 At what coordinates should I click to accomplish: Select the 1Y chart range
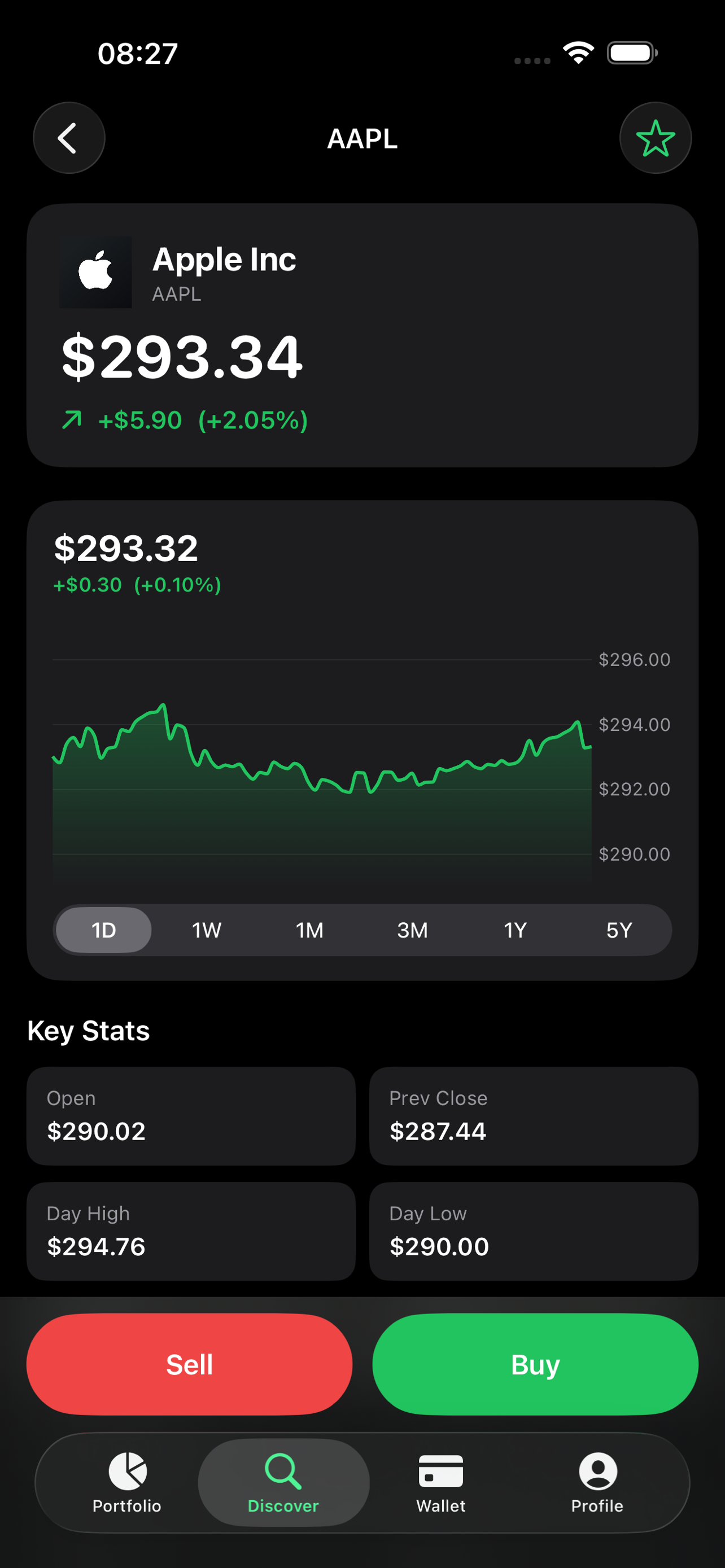click(x=516, y=930)
